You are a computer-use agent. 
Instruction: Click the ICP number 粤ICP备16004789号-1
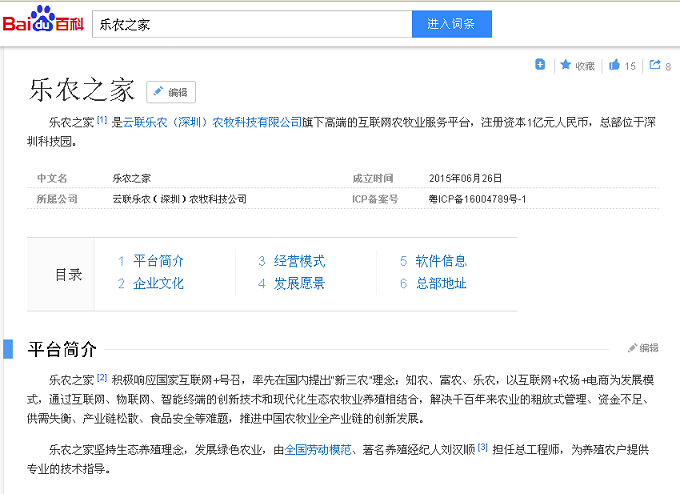[x=477, y=199]
